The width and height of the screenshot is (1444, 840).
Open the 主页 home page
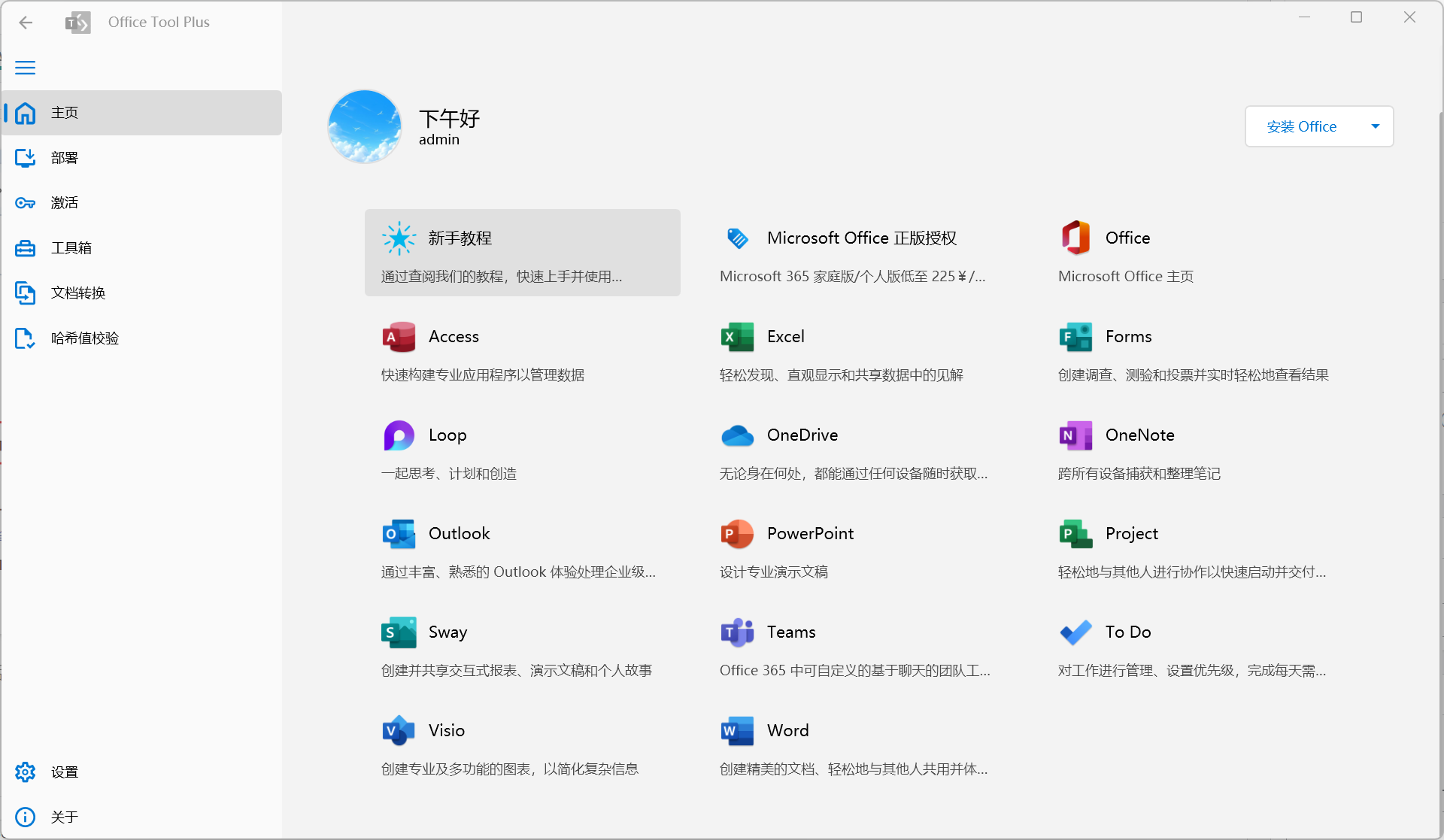click(x=142, y=113)
